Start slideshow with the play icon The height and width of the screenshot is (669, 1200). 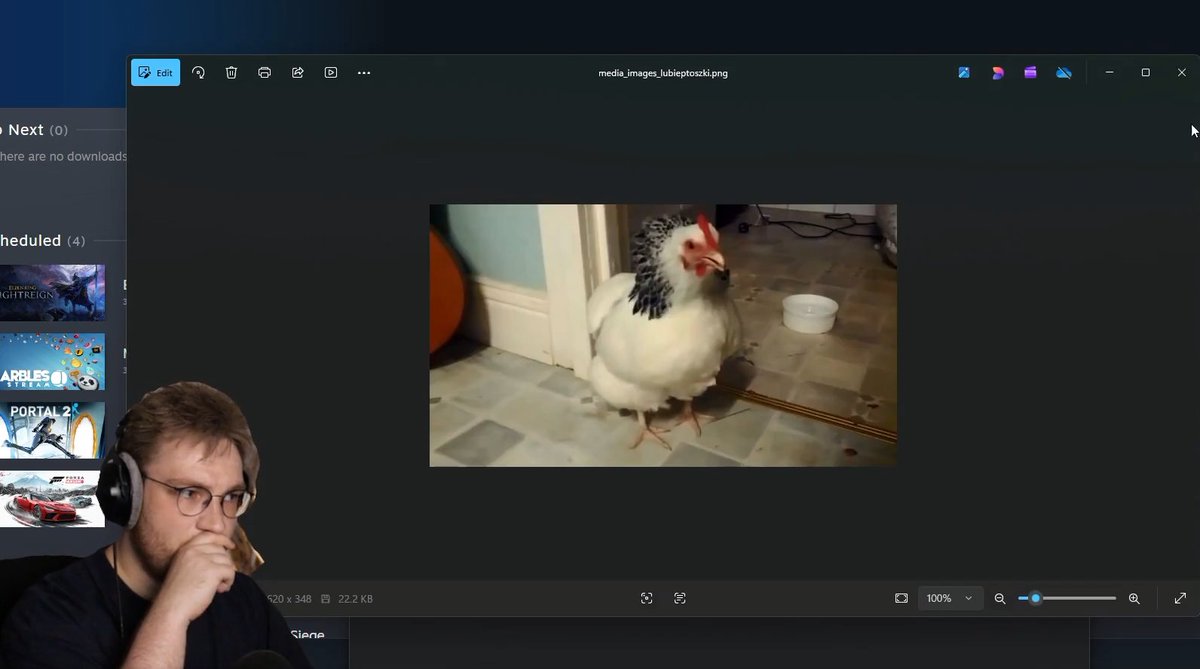(x=330, y=73)
